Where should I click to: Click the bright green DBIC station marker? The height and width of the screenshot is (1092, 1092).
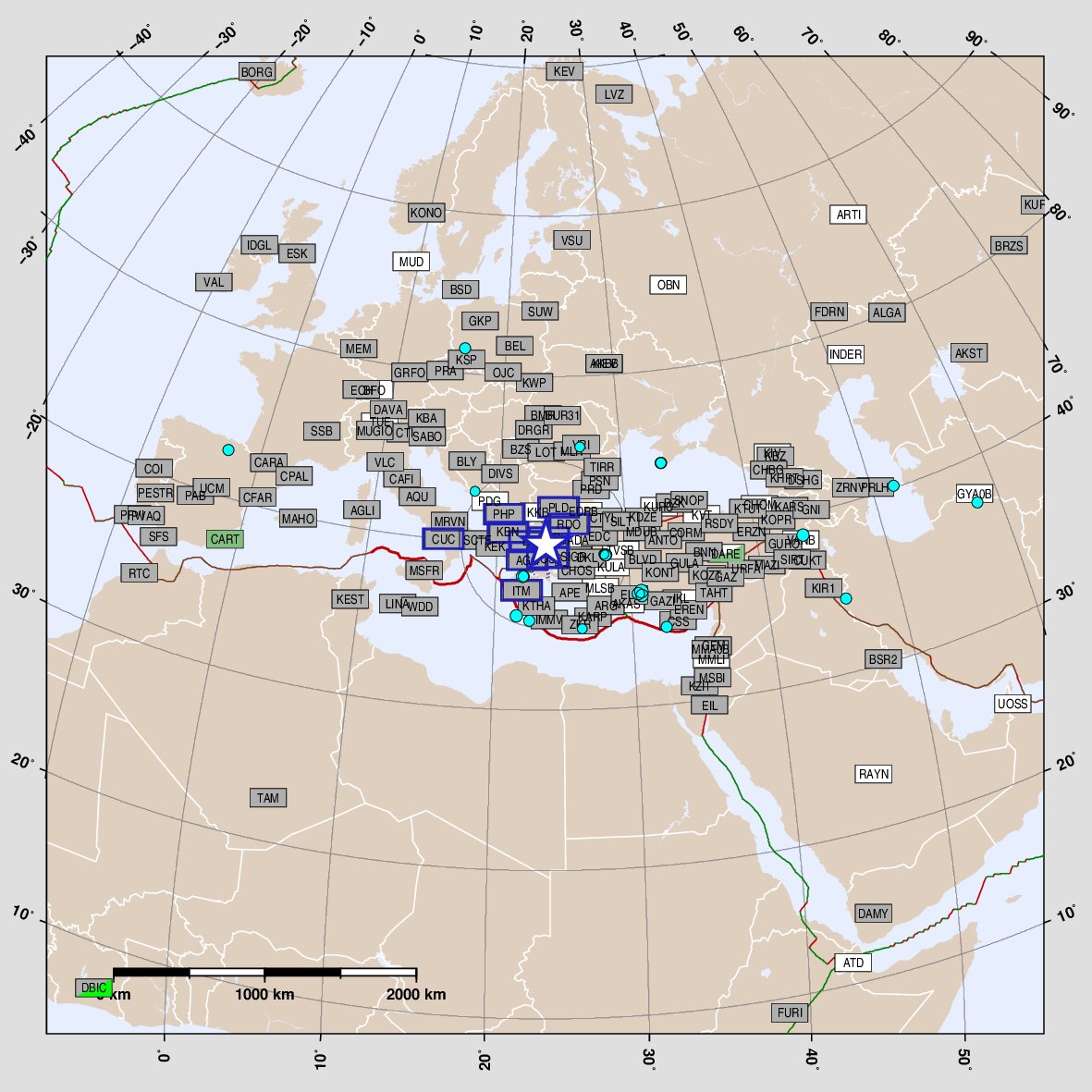(93, 988)
